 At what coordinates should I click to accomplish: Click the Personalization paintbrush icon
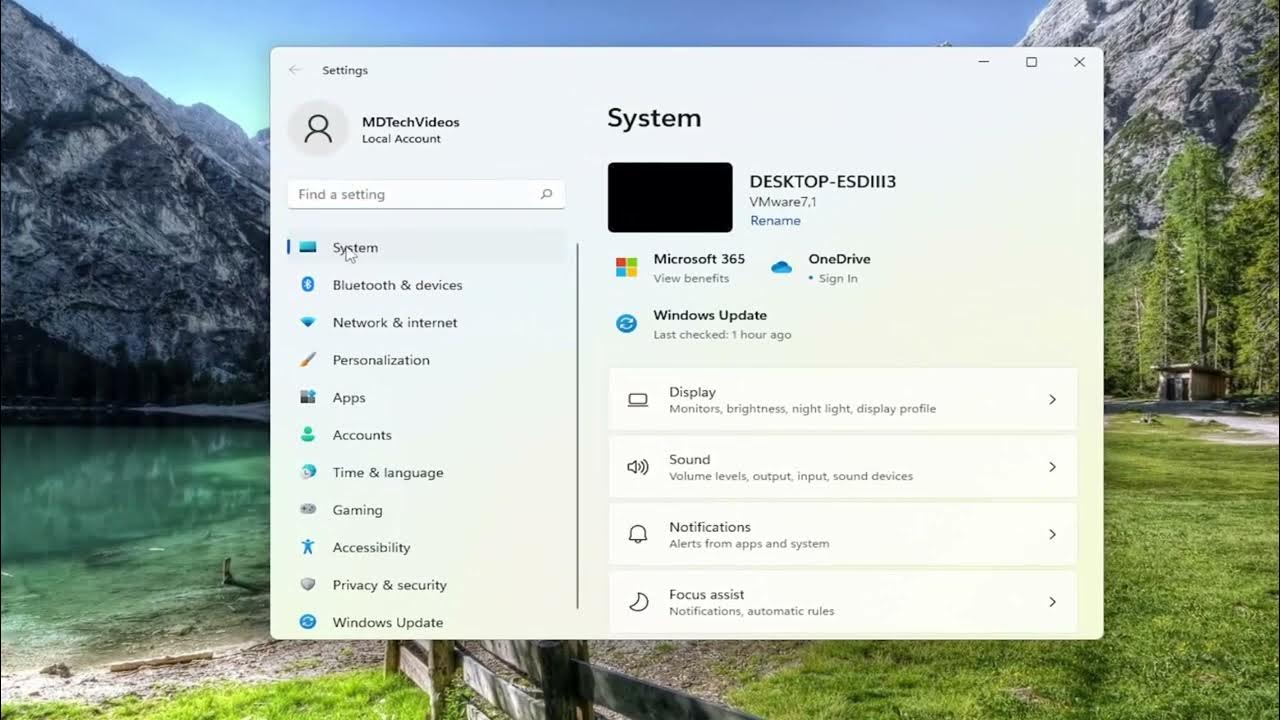[x=308, y=360]
